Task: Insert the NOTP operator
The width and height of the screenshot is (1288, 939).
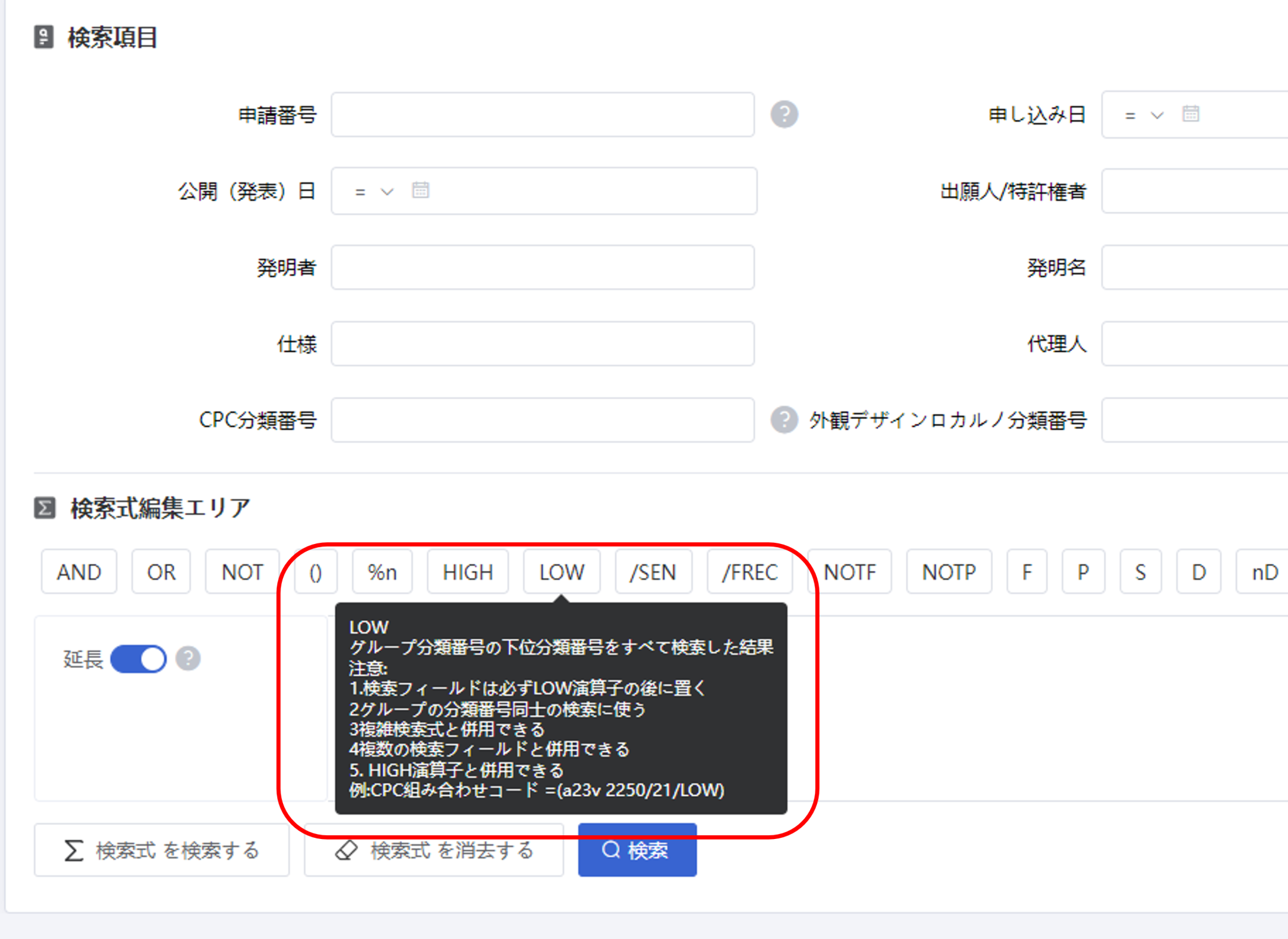Action: [948, 571]
